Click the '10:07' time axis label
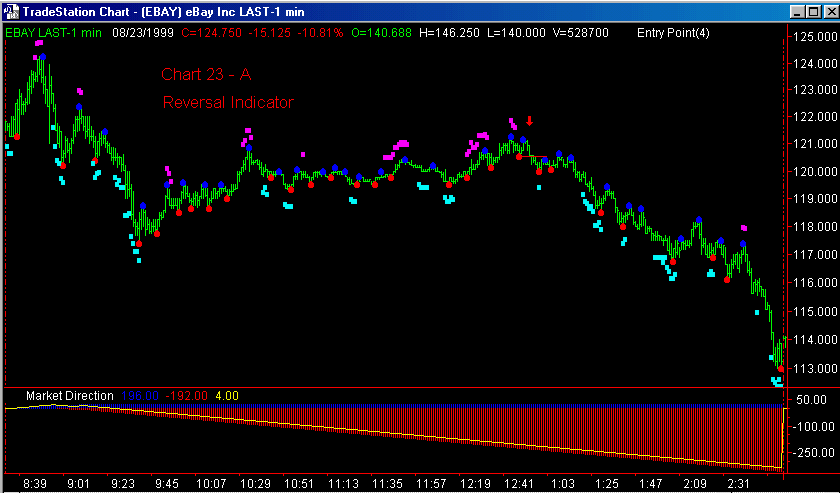The width and height of the screenshot is (840, 493). click(x=211, y=484)
